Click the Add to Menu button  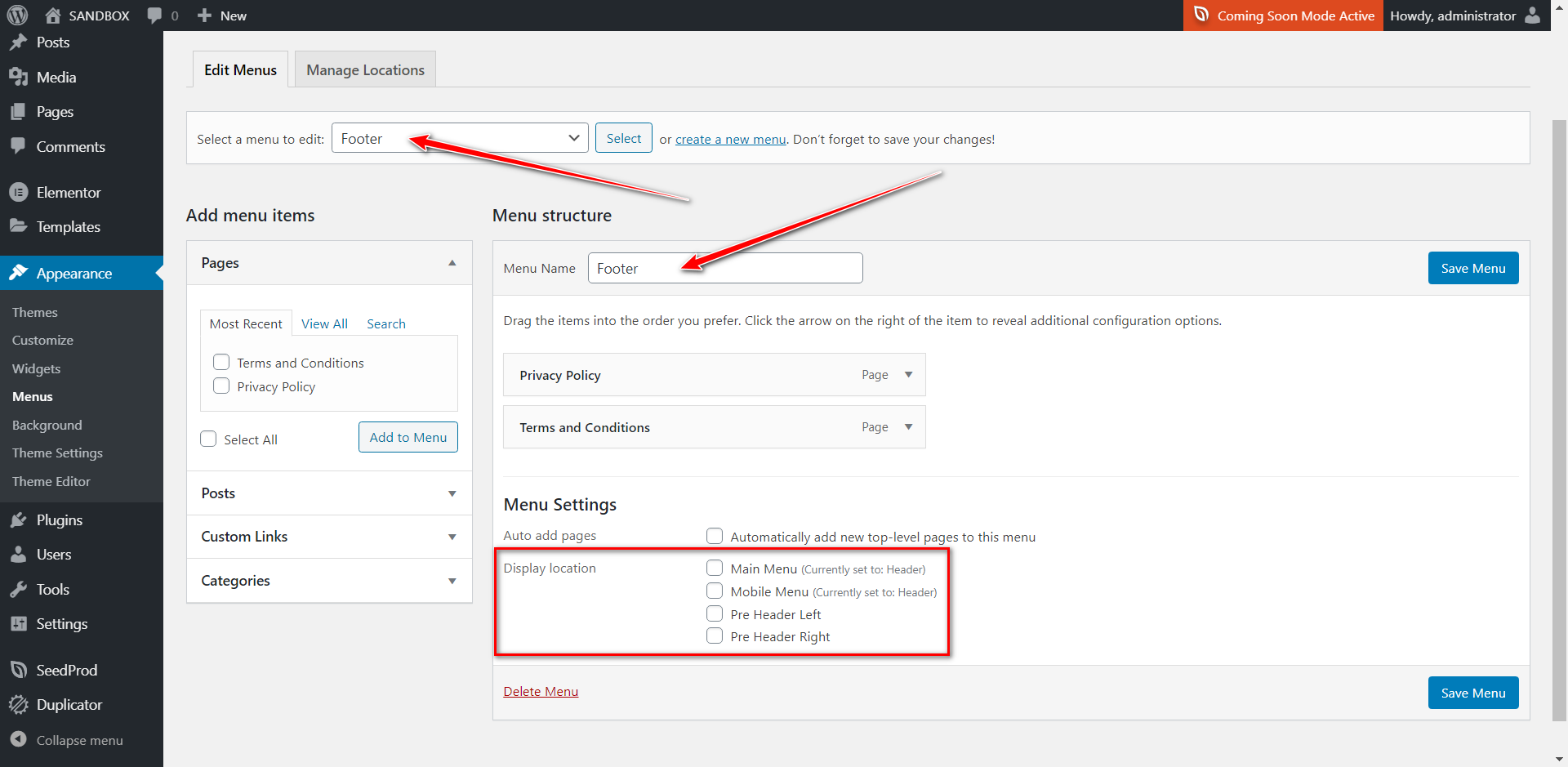(408, 437)
